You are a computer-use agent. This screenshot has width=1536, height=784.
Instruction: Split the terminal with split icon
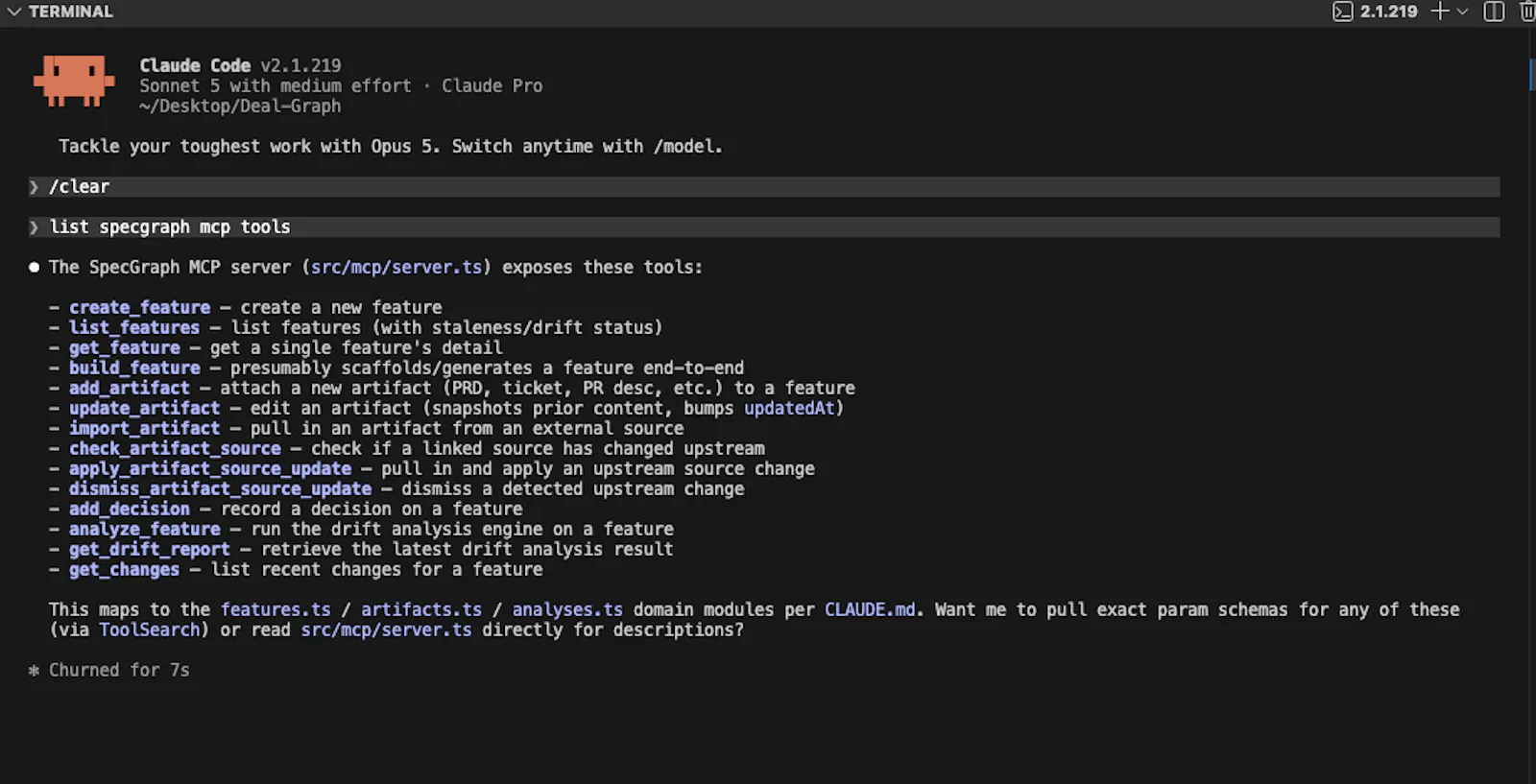click(1494, 12)
